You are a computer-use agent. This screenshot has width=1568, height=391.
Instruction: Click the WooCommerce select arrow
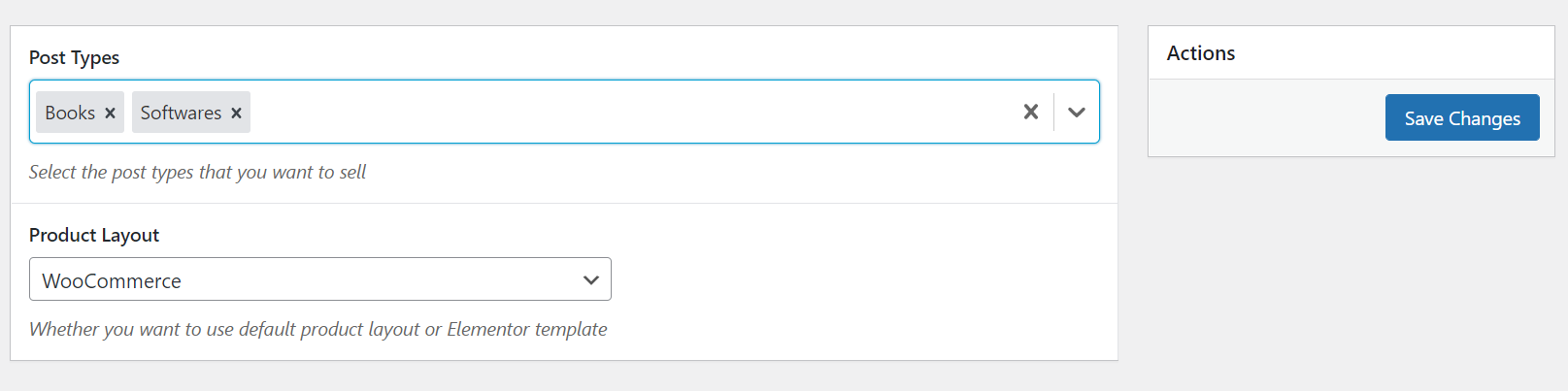coord(590,280)
